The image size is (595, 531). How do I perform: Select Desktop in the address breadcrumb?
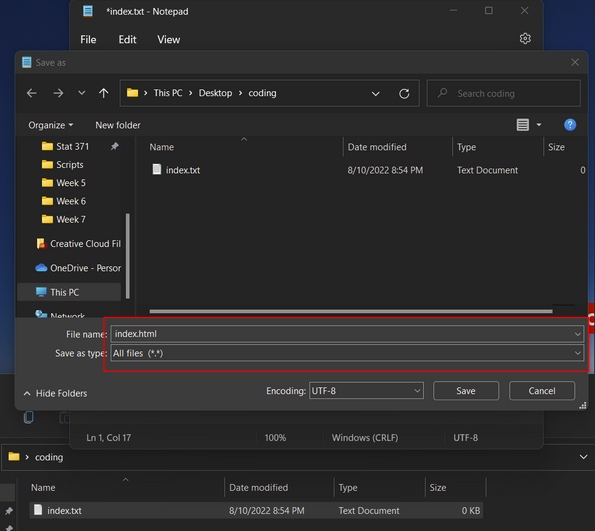[x=215, y=93]
